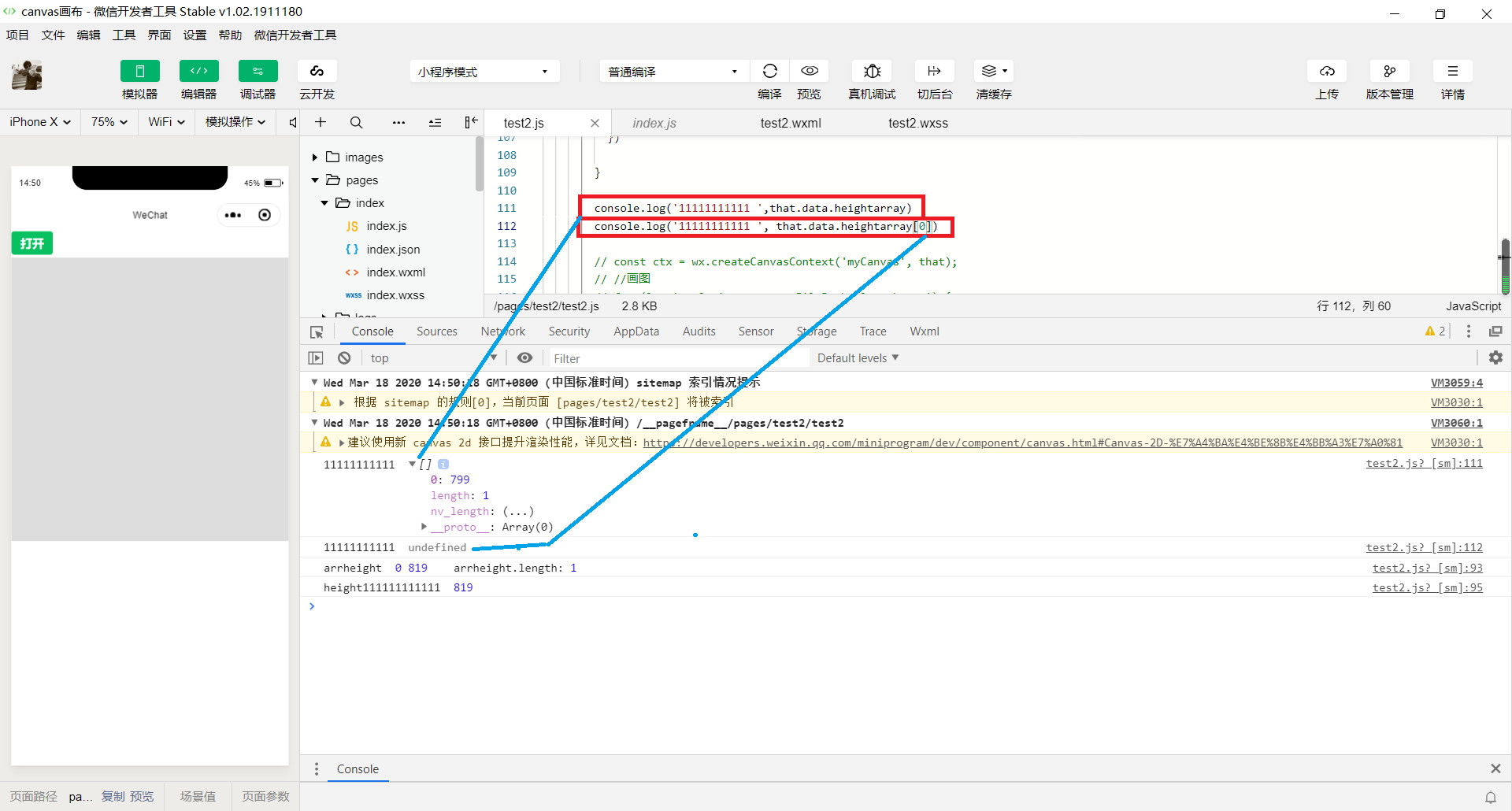This screenshot has width=1512, height=811.
Task: Open the drawer options menu
Action: [x=317, y=768]
